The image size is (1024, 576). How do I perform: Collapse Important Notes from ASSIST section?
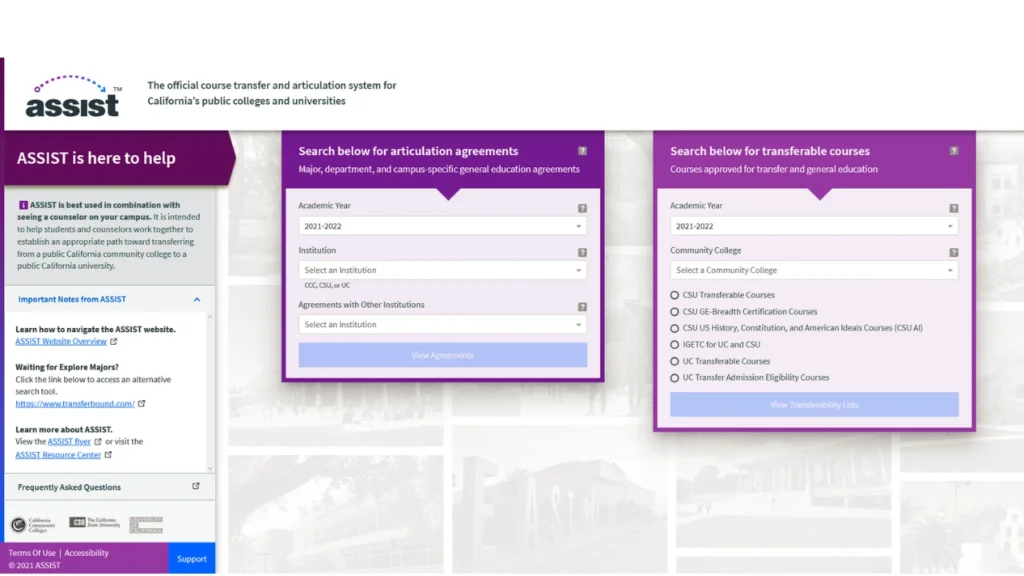click(196, 299)
